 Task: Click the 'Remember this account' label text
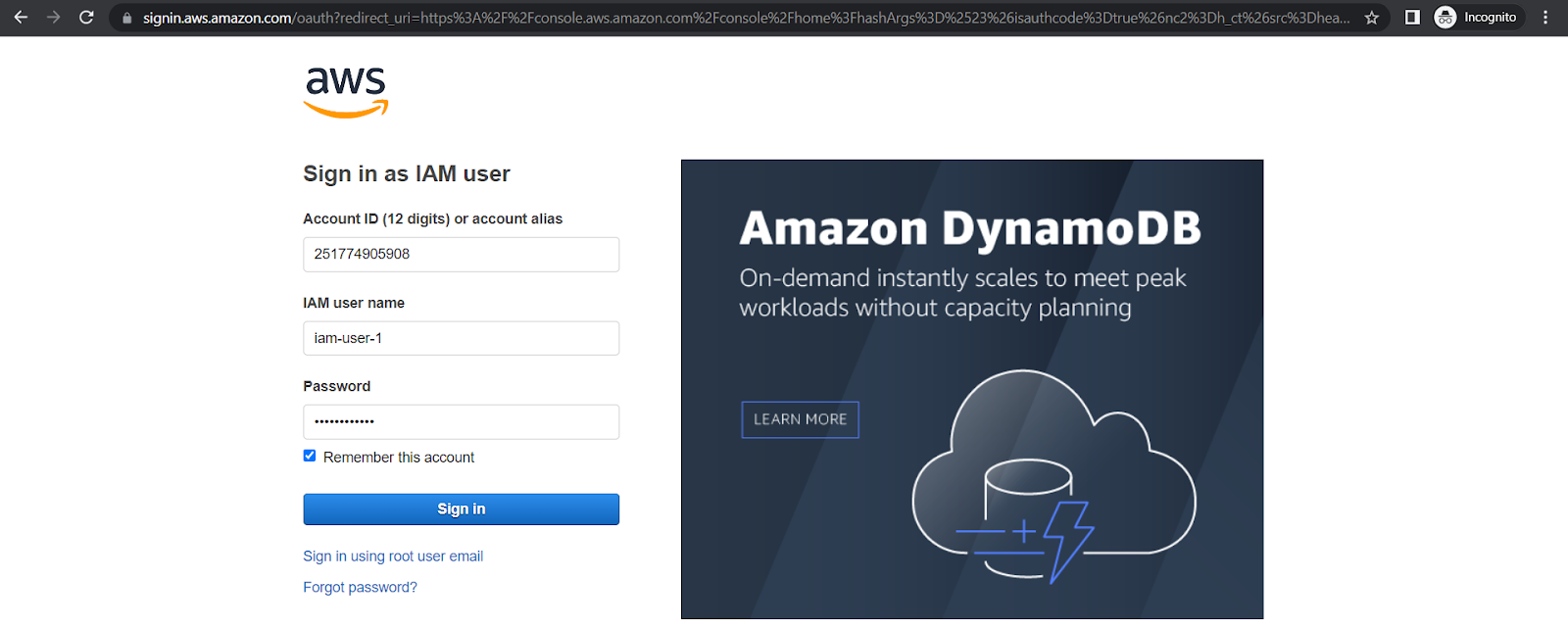coord(399,458)
